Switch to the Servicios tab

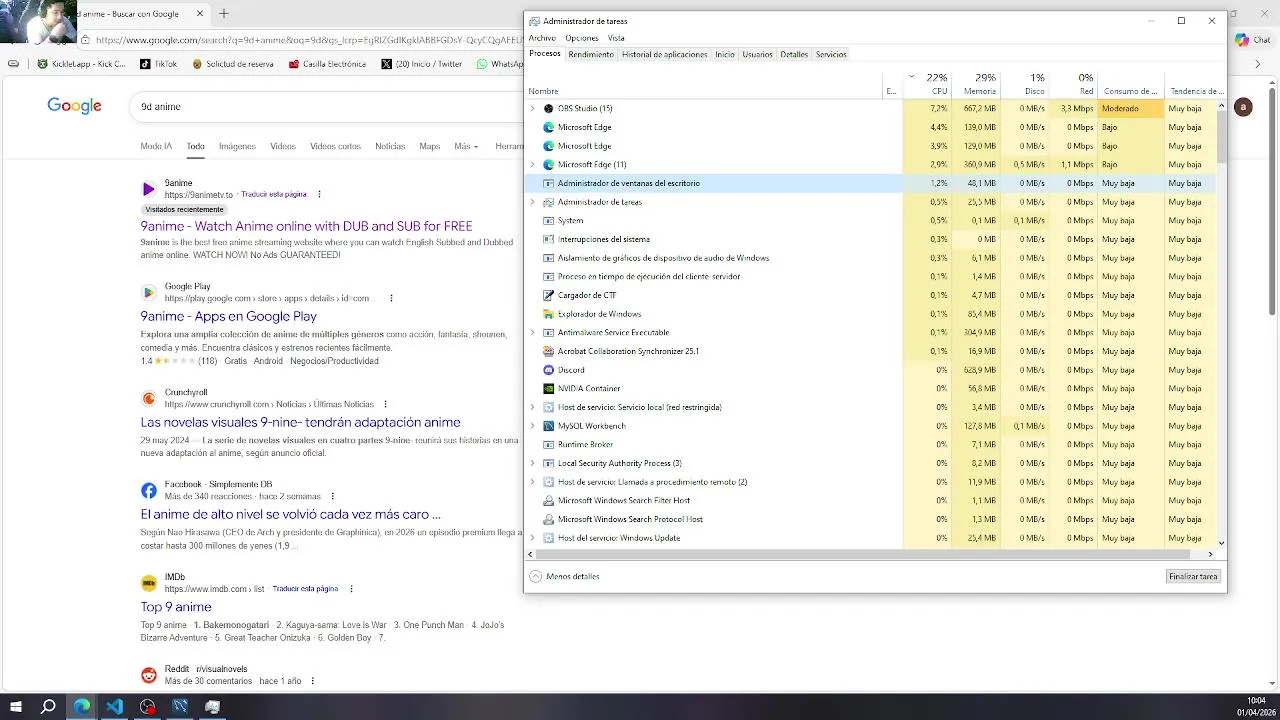coord(831,54)
